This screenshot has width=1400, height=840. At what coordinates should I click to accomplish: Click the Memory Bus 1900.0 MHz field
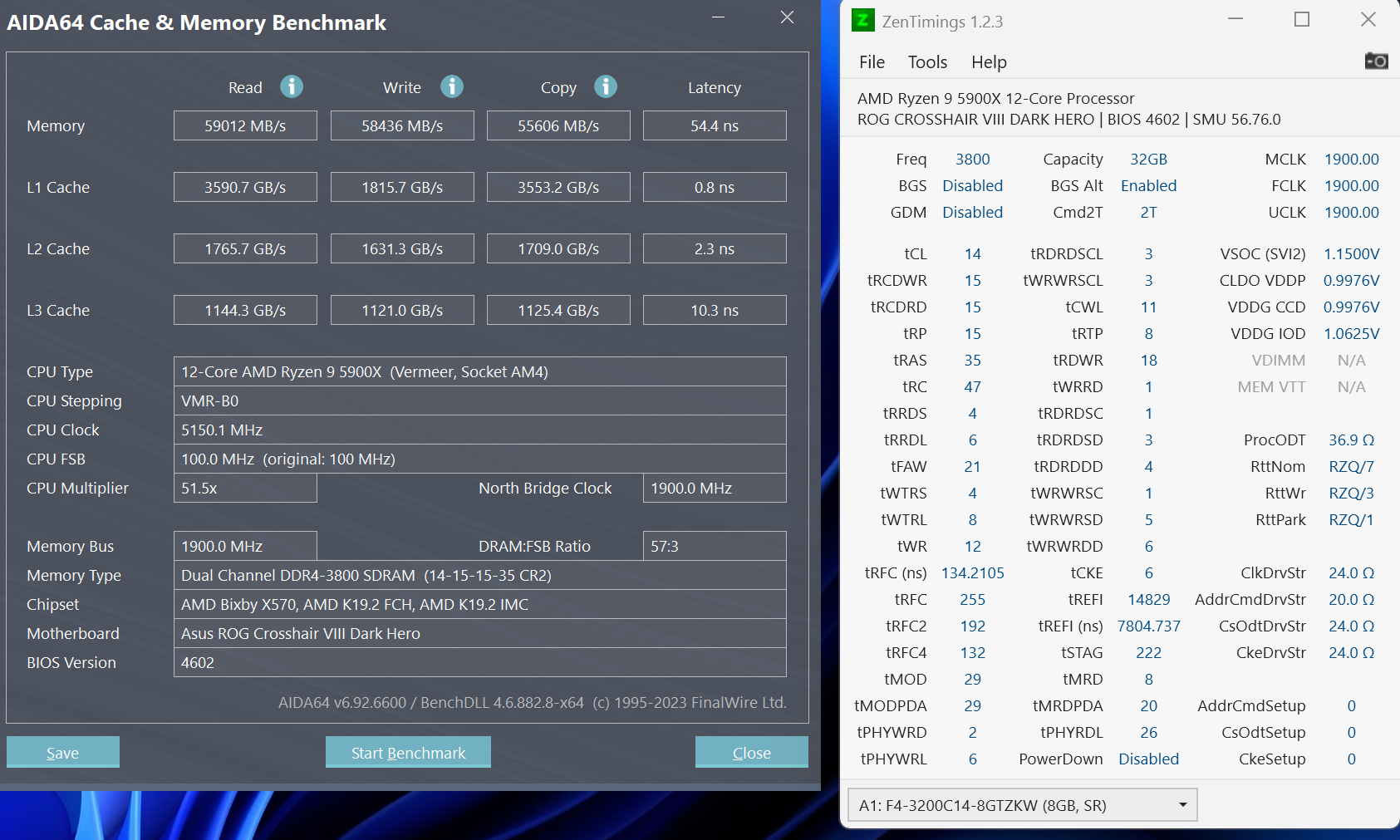(245, 546)
